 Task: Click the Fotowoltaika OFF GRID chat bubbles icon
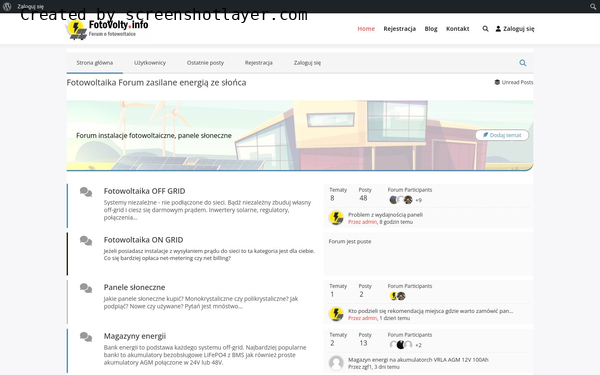point(86,192)
